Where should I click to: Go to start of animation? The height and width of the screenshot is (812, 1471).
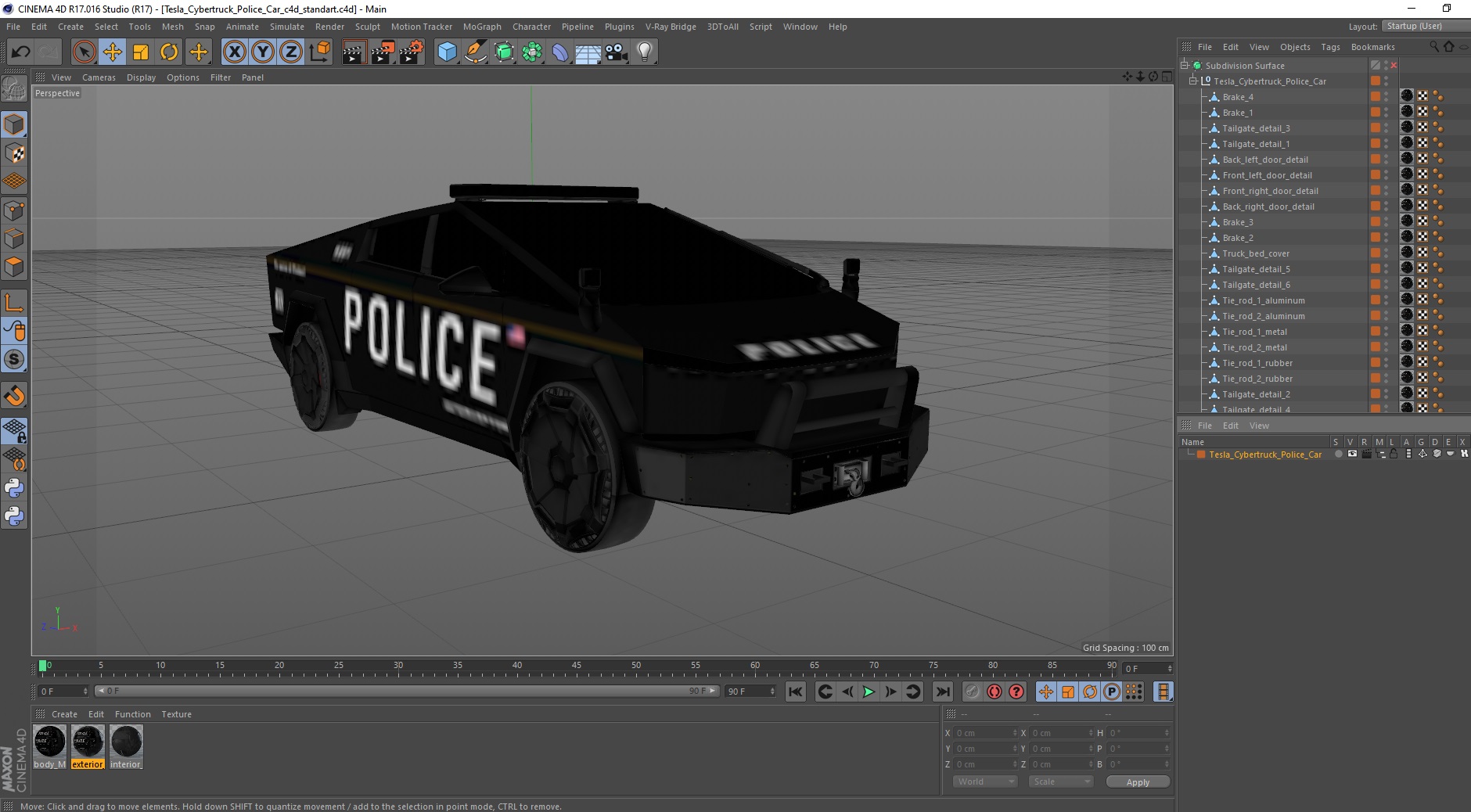pyautogui.click(x=796, y=692)
